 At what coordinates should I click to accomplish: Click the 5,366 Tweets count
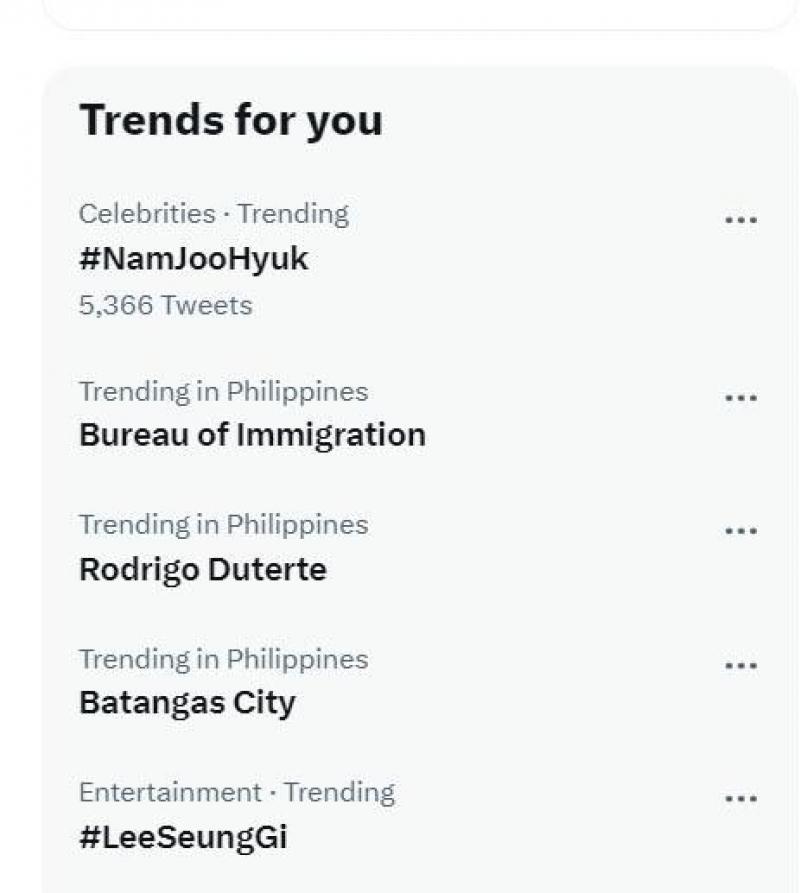pos(165,305)
